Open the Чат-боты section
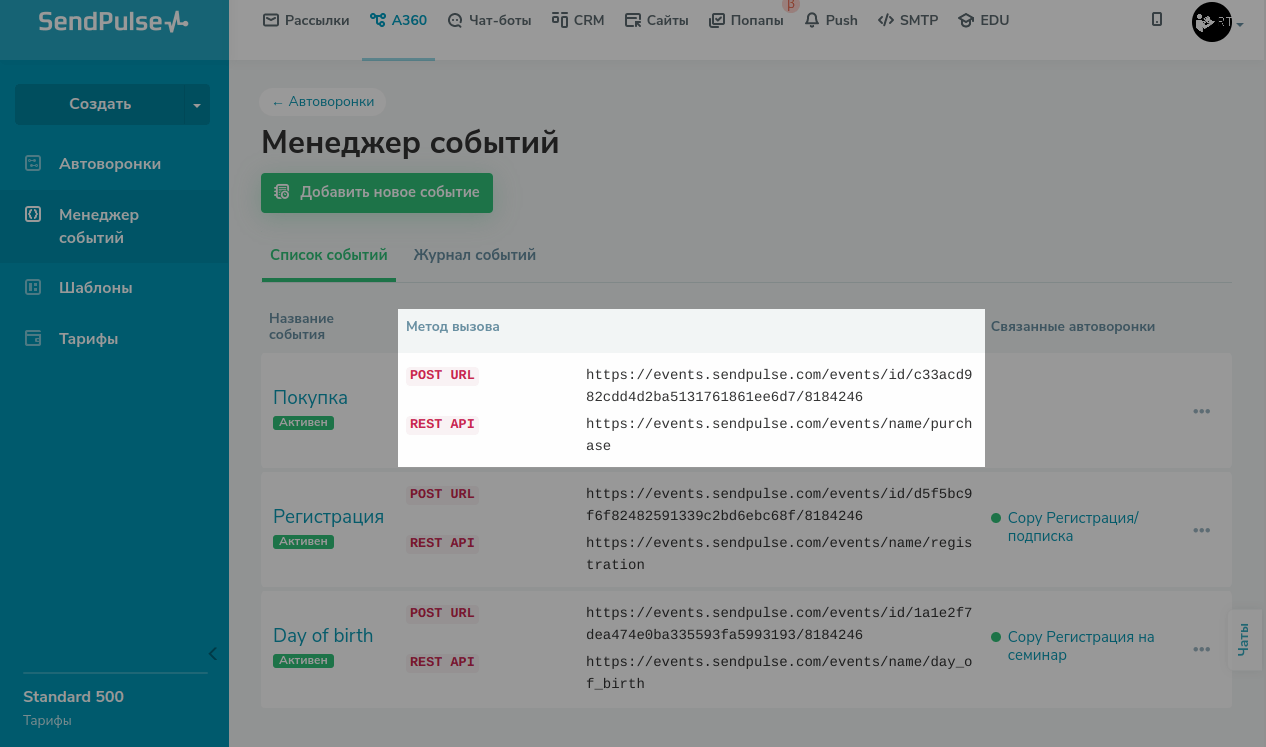Screen dimensions: 1266x747 point(489,20)
